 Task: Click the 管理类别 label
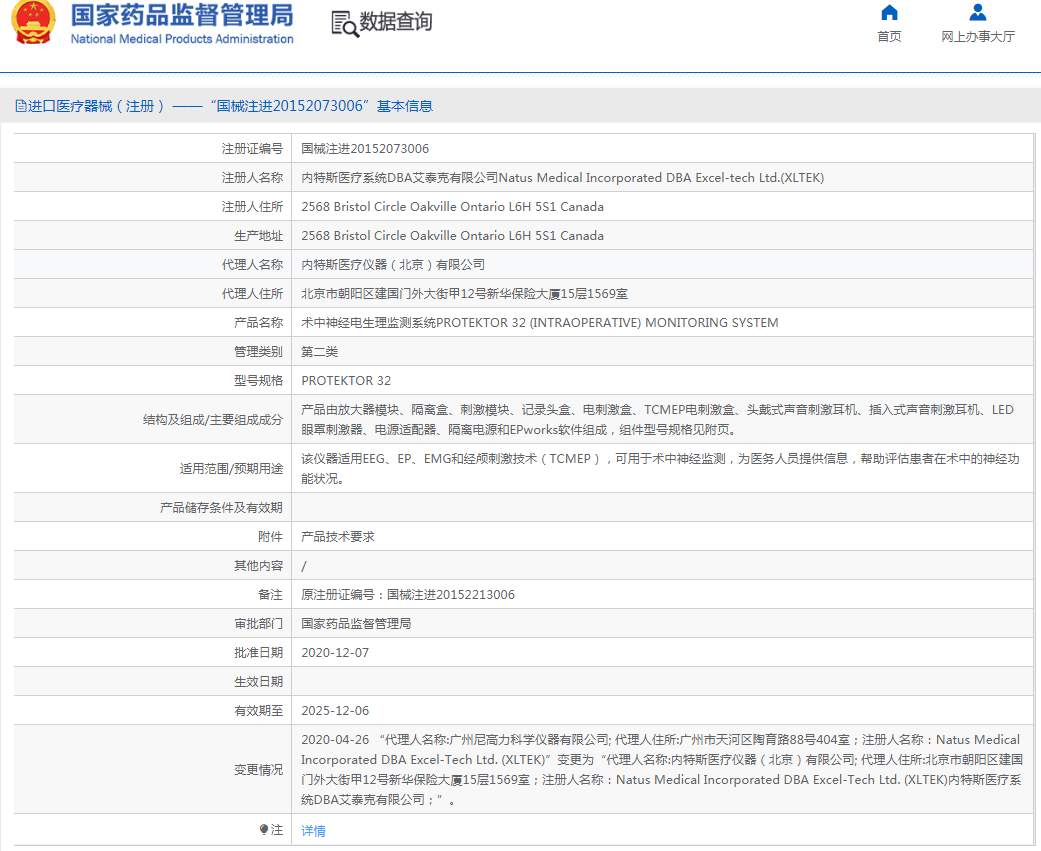(x=258, y=352)
